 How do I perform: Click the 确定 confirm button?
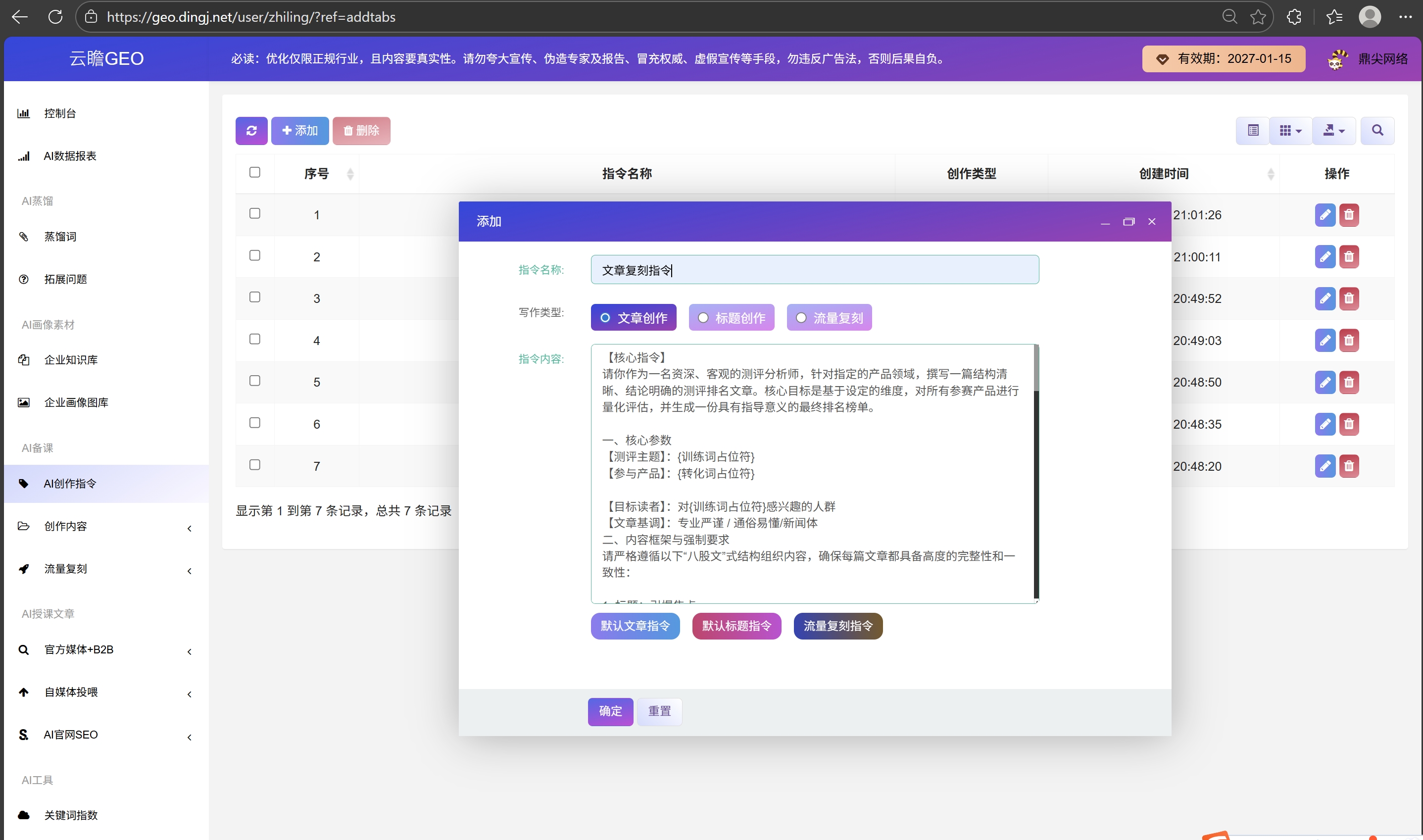(x=610, y=711)
